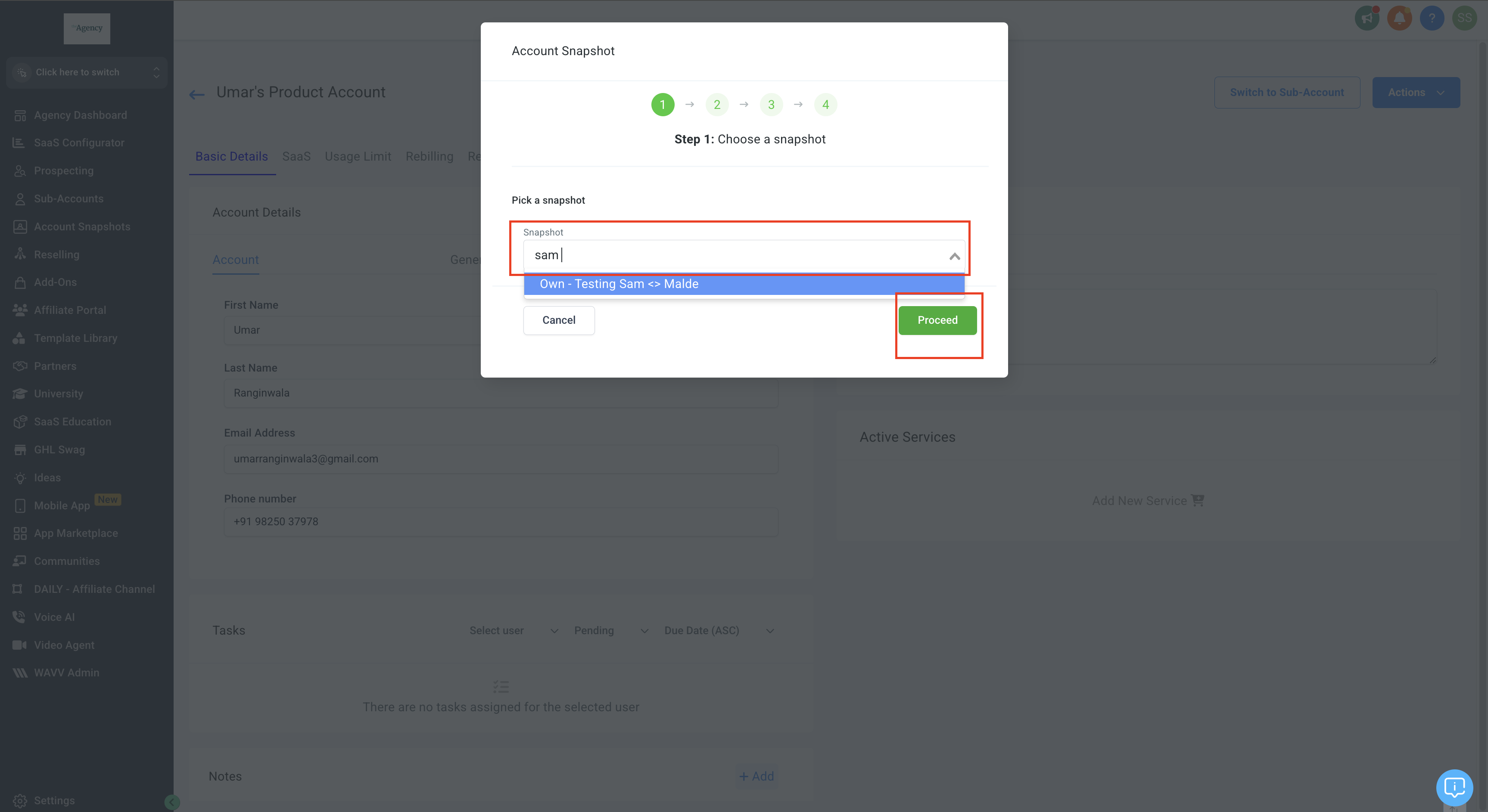This screenshot has width=1488, height=812.
Task: Open the Click here to switch selector
Action: pos(87,72)
